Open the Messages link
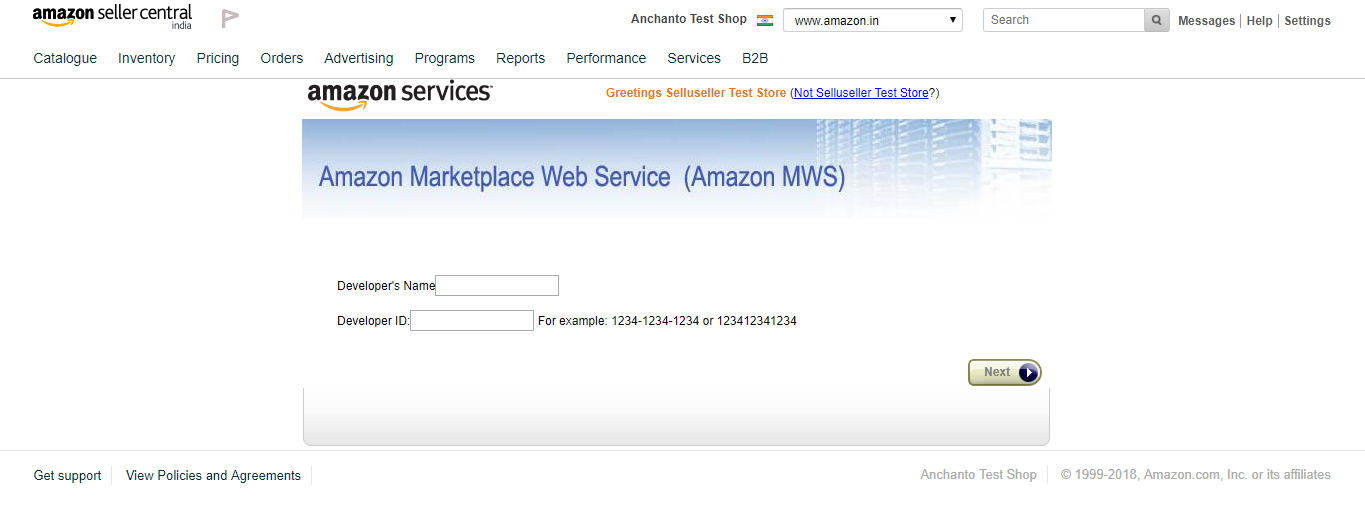1365x531 pixels. (1207, 21)
